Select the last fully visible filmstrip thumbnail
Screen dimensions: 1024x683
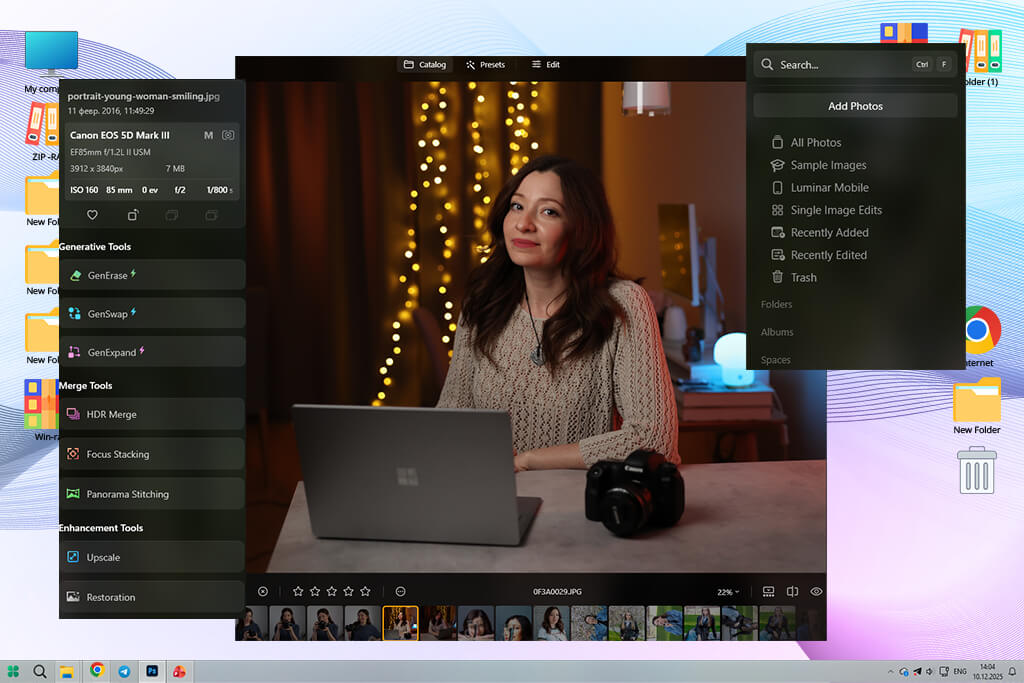point(778,623)
